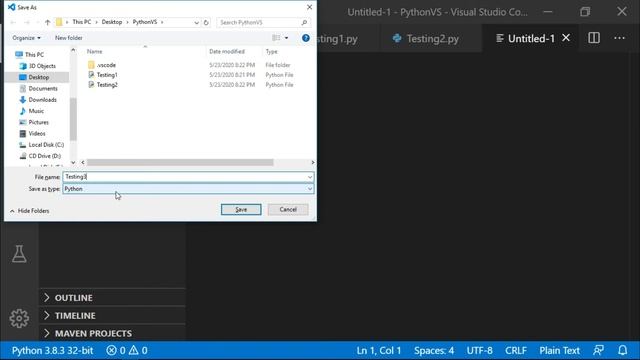Viewport: 640px width, 360px height.
Task: Click Ln 1, Col 1 in status bar
Action: [379, 350]
